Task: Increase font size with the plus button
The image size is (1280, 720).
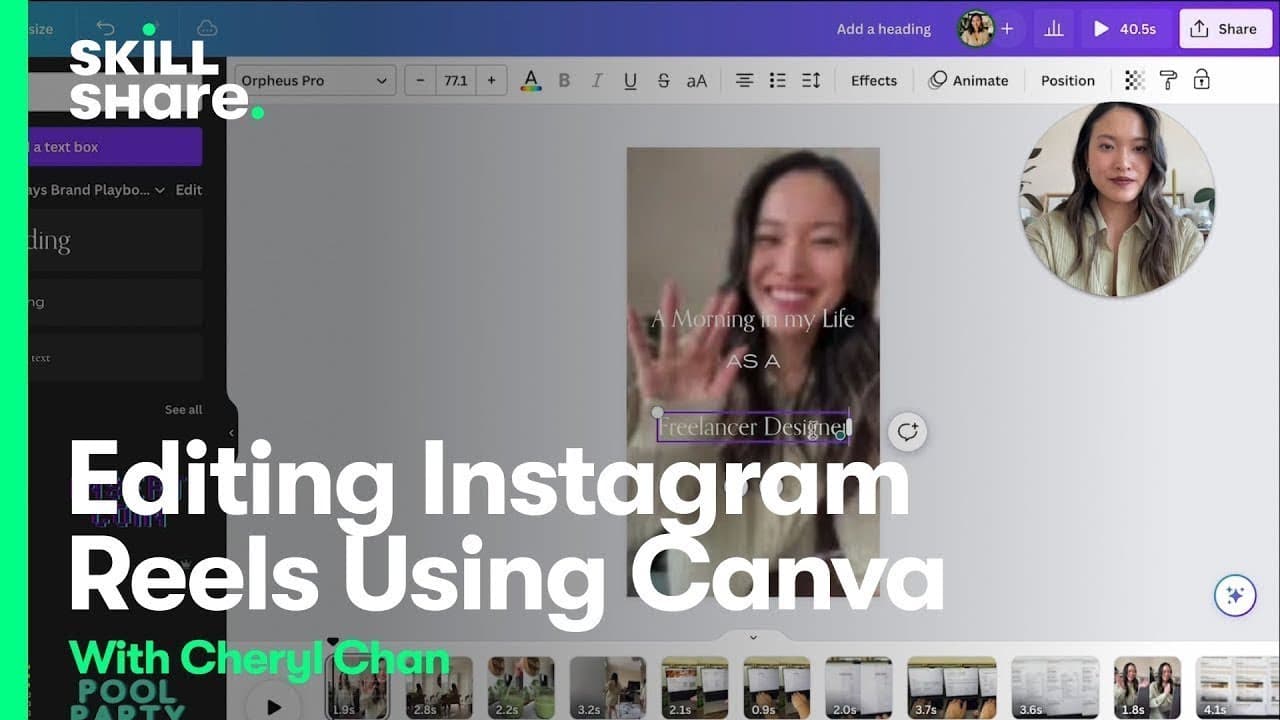Action: click(491, 81)
